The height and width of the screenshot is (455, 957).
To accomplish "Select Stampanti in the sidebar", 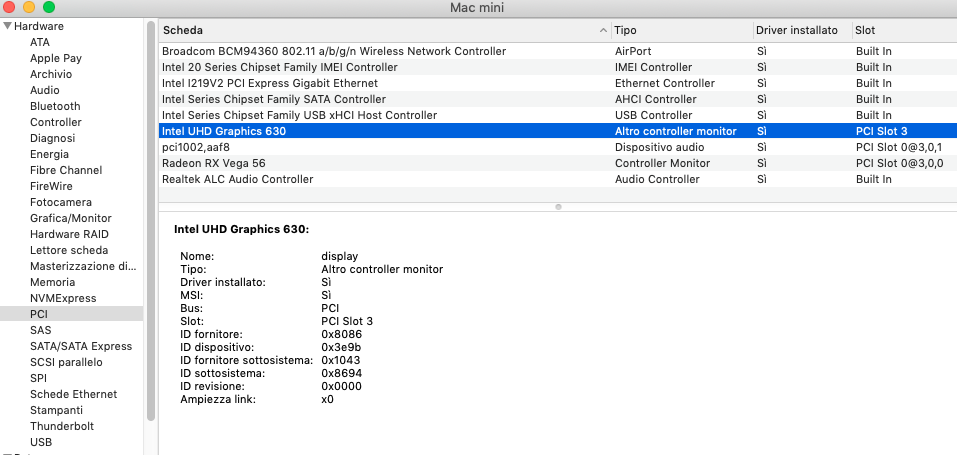I will 56,410.
